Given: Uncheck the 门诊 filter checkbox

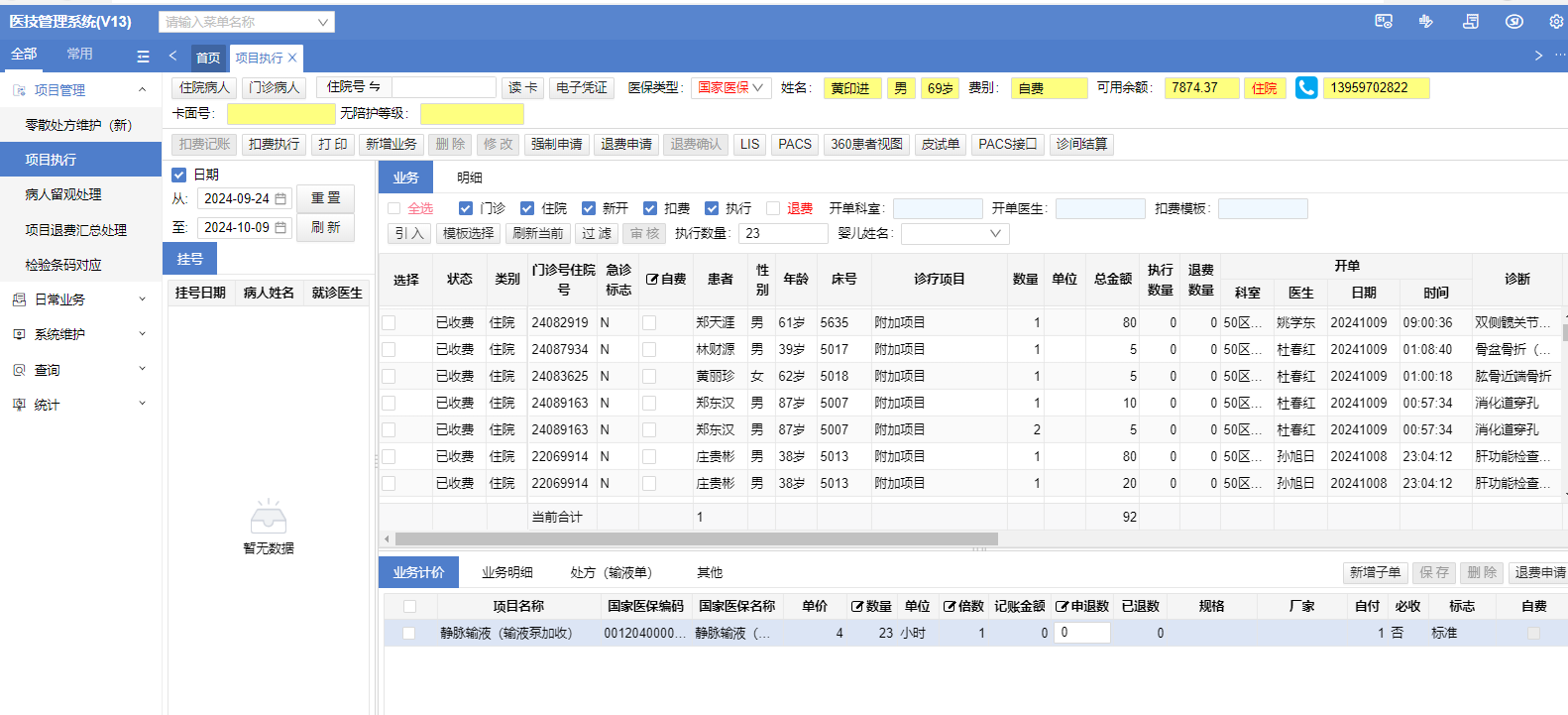Looking at the screenshot, I should (466, 208).
